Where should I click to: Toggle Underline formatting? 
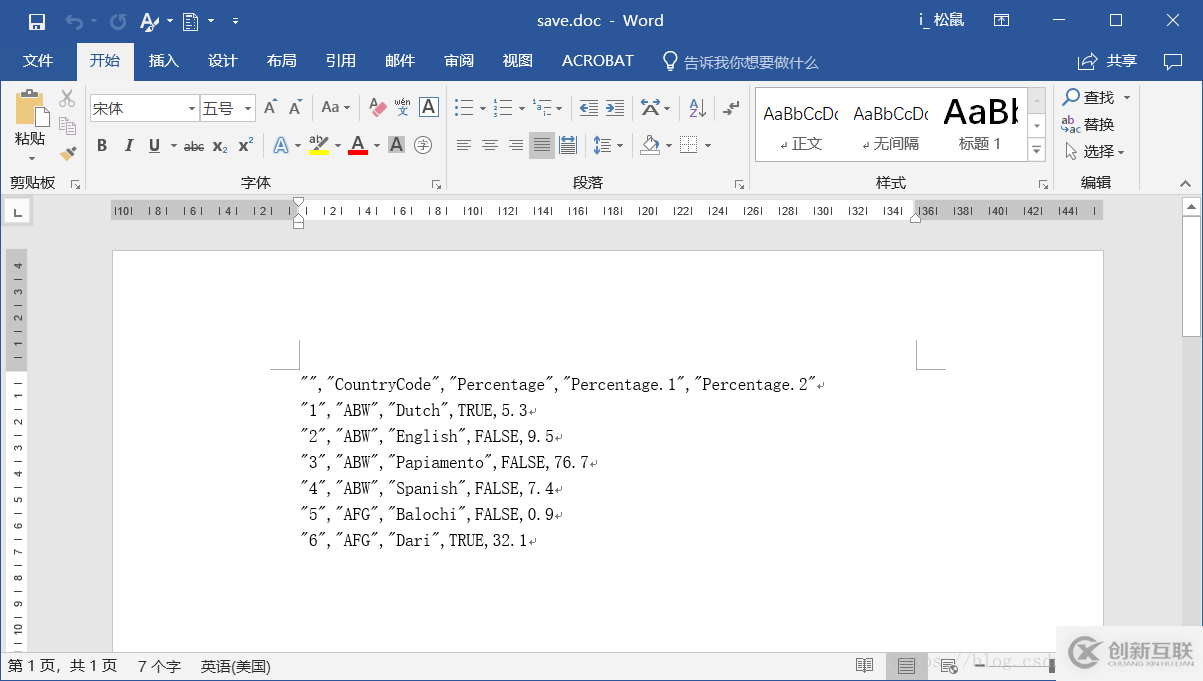pos(154,146)
